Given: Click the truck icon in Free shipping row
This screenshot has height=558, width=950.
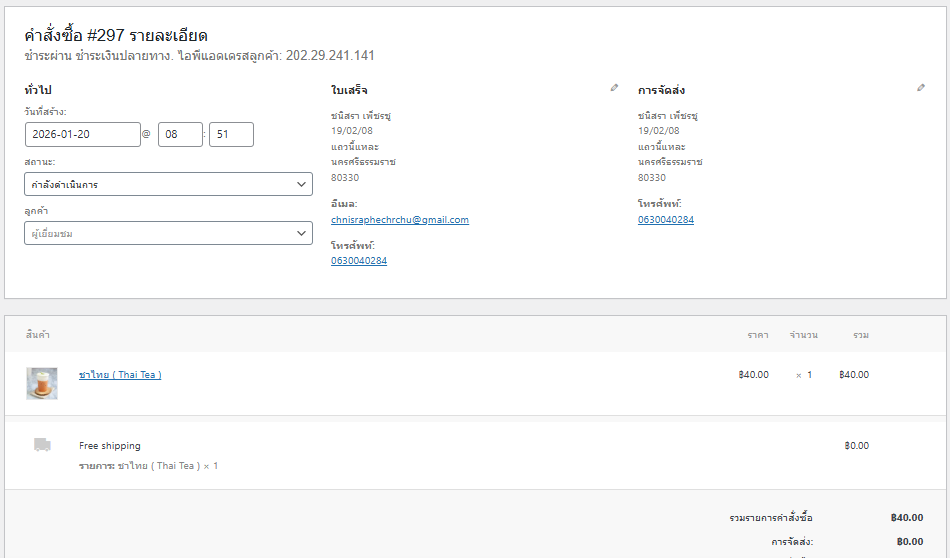Looking at the screenshot, I should click(x=42, y=445).
